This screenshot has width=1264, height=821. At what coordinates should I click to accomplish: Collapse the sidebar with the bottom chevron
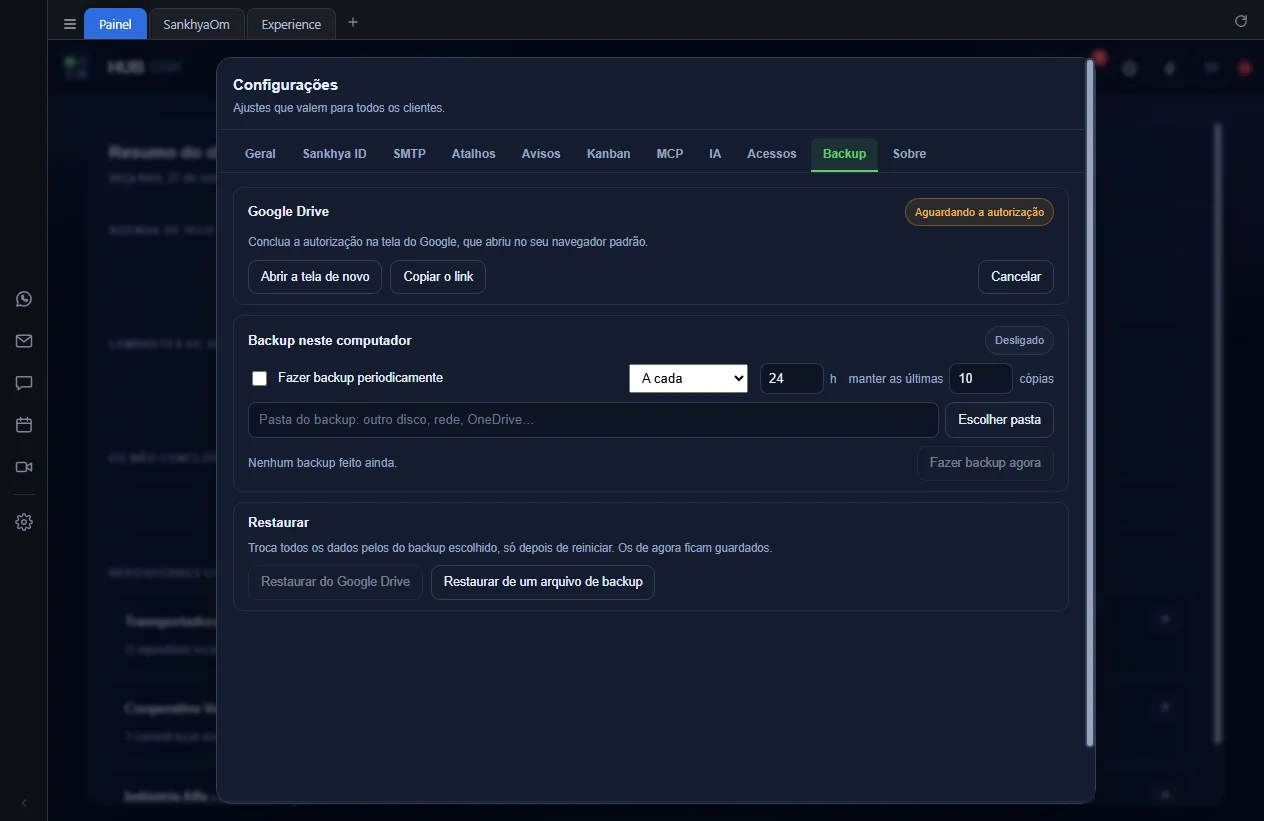tap(24, 803)
